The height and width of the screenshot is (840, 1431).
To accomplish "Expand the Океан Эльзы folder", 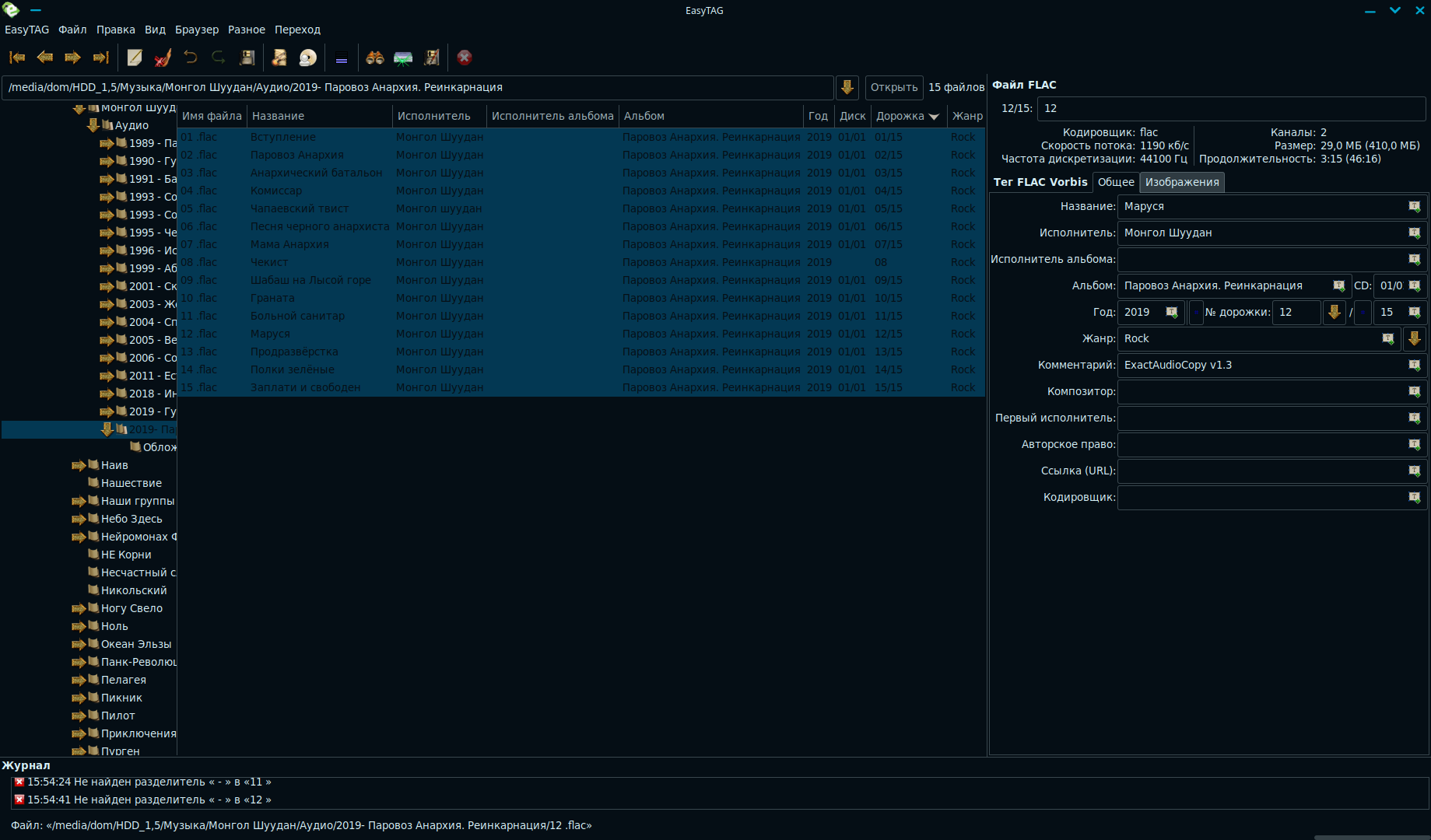I will (x=79, y=644).
